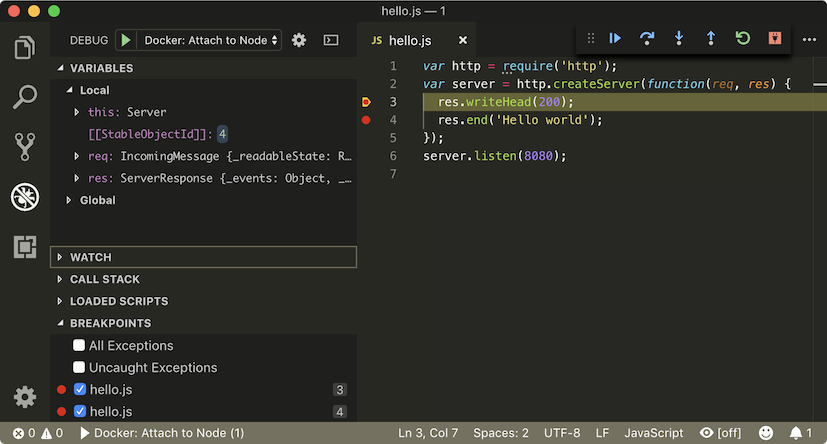
Task: Place cursor on res.end('Hello world') line
Action: 520,120
